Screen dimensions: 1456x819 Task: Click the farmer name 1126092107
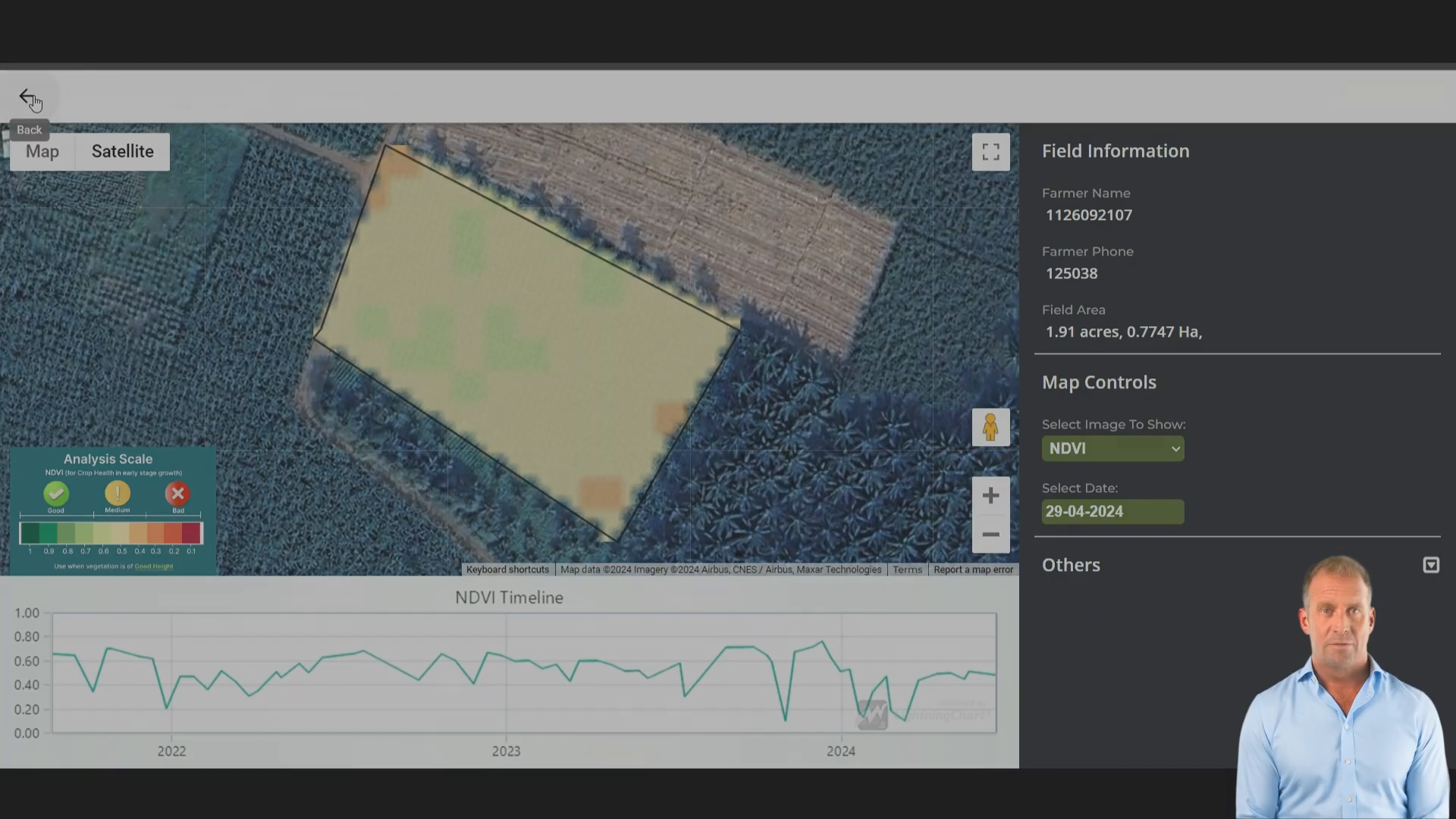[x=1089, y=215]
